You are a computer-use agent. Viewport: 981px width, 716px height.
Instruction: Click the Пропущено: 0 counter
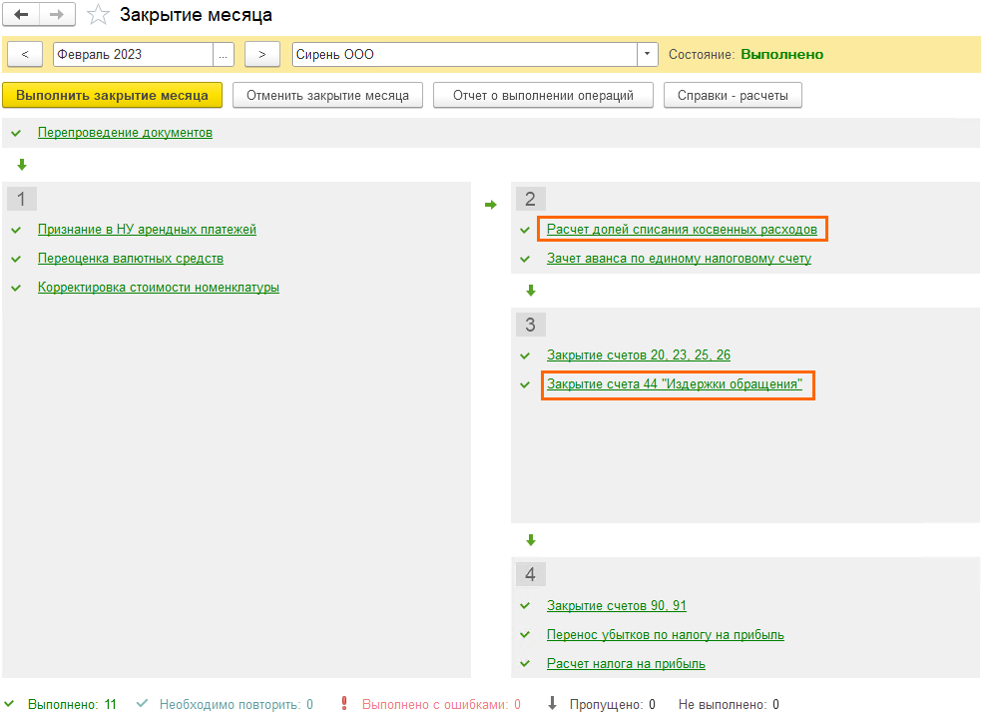coord(612,705)
